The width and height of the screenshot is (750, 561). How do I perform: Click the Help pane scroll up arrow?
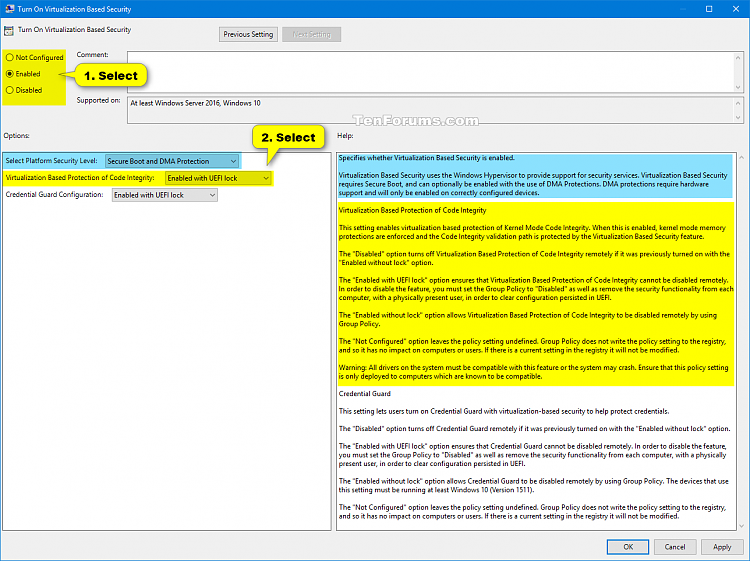point(741,157)
